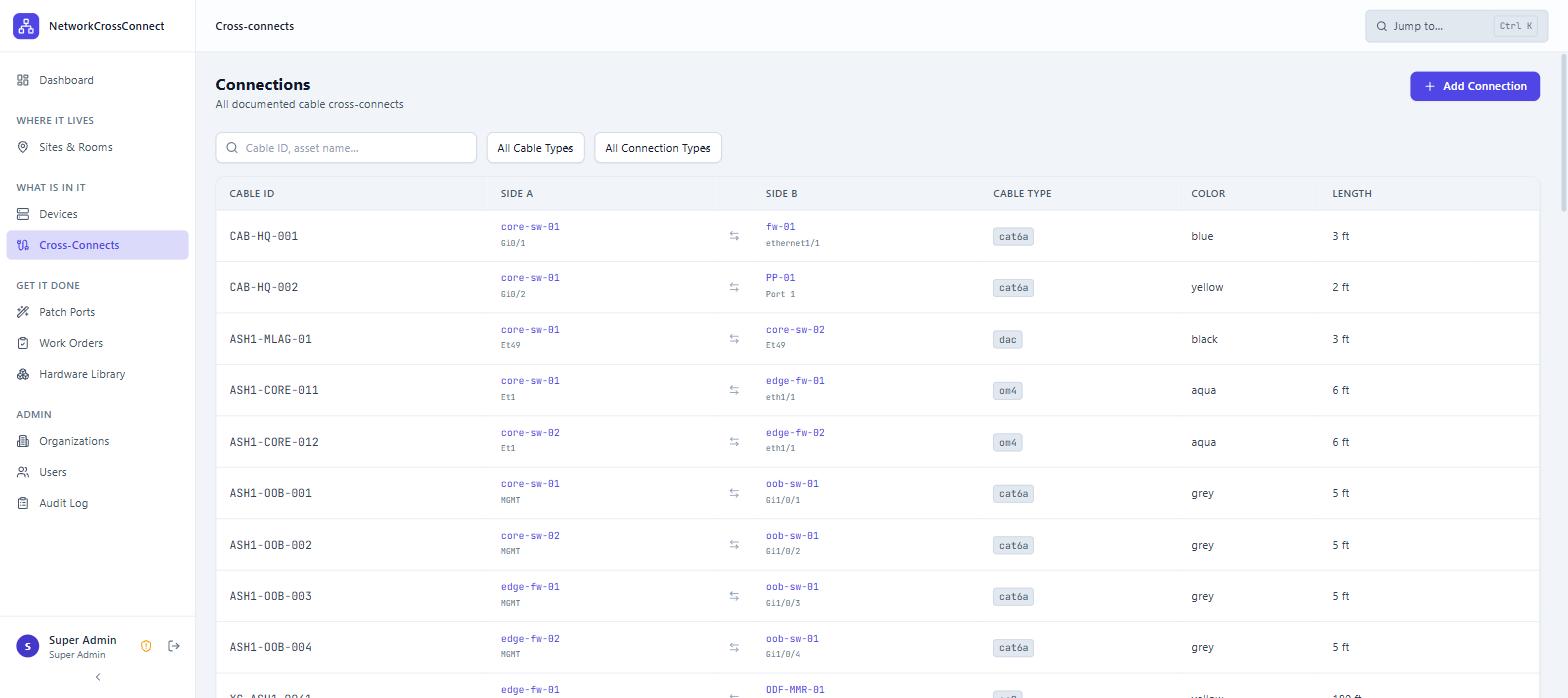Click the orange shield icon in user footer
The width and height of the screenshot is (1568, 698).
pos(146,646)
